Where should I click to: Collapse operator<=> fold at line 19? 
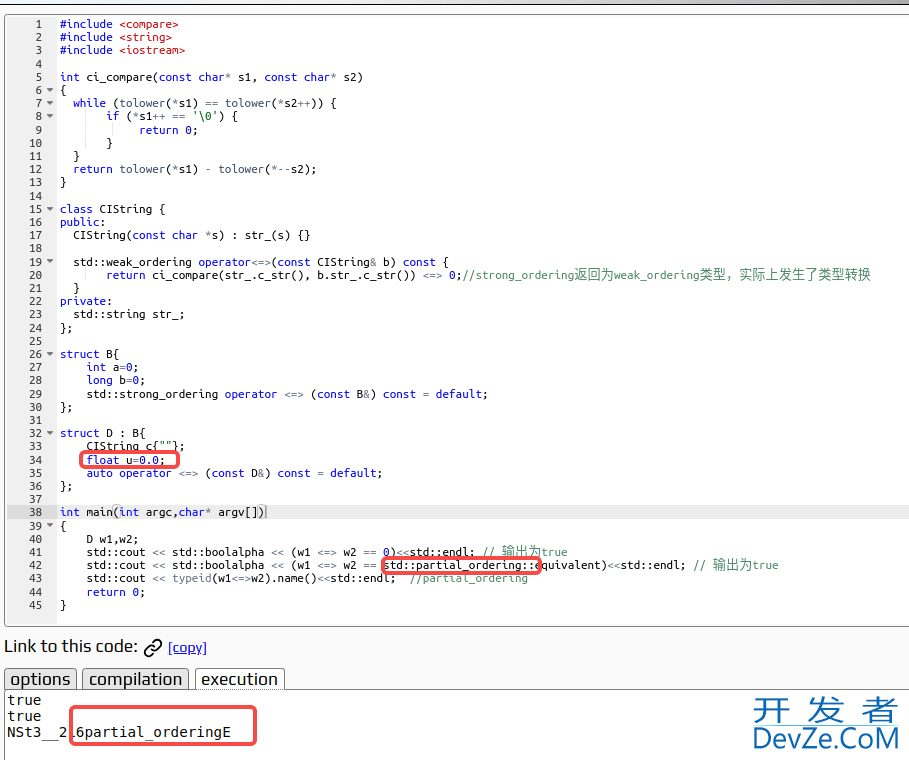(50, 261)
